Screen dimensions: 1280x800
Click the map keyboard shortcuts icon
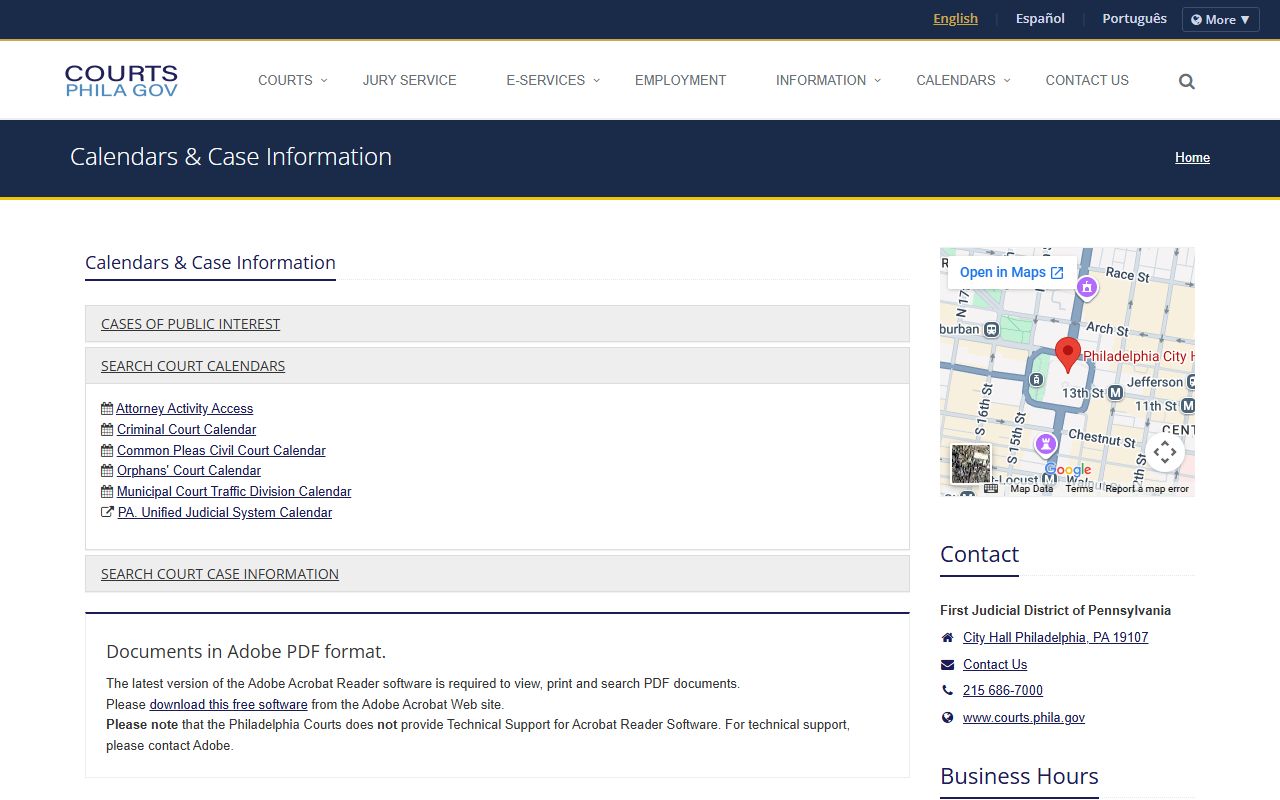tap(991, 489)
